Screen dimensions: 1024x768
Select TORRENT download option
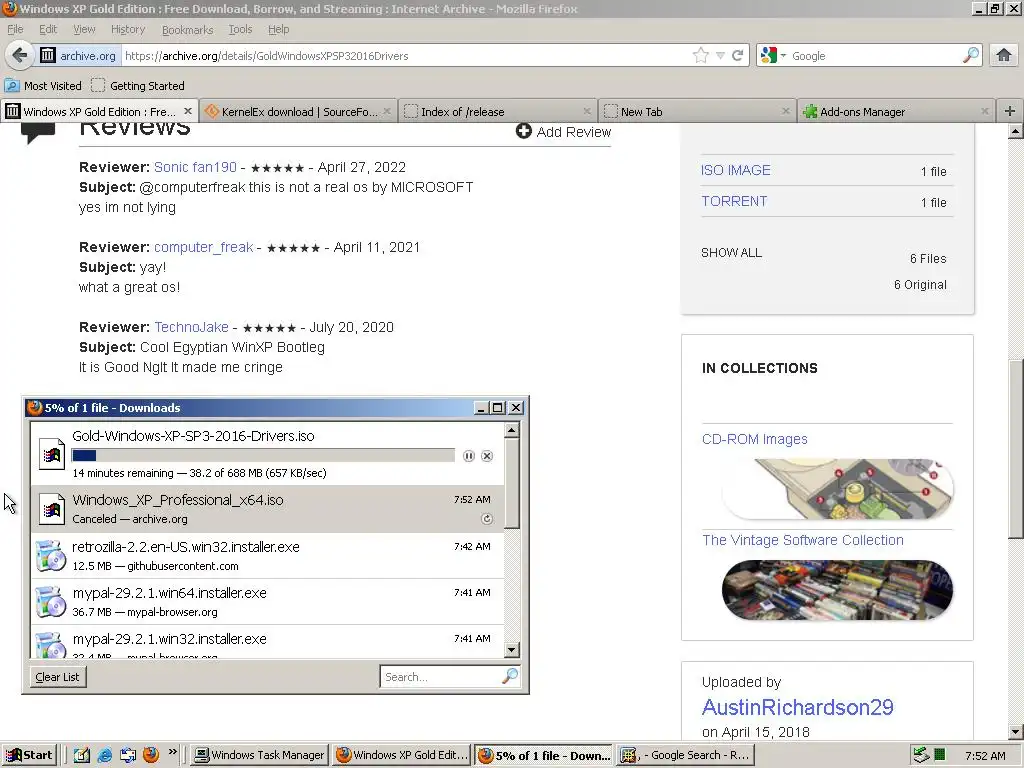point(734,201)
